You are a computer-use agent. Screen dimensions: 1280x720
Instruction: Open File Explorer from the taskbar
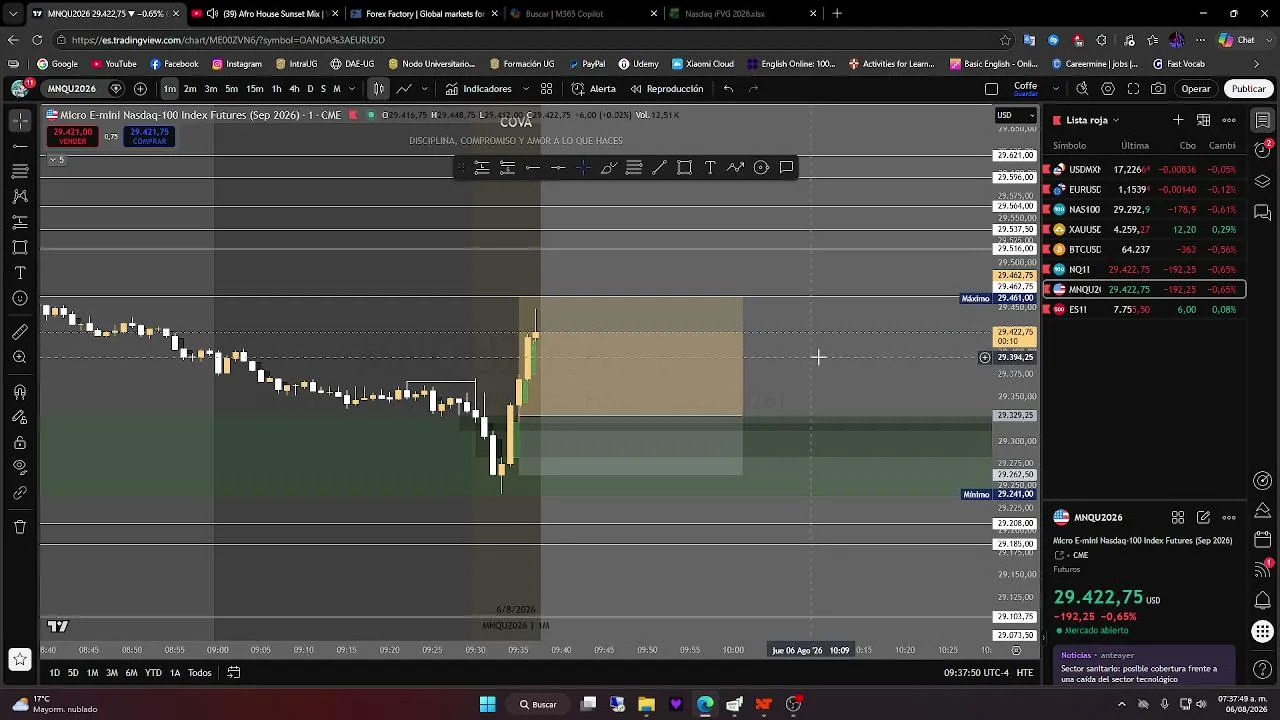tap(646, 704)
